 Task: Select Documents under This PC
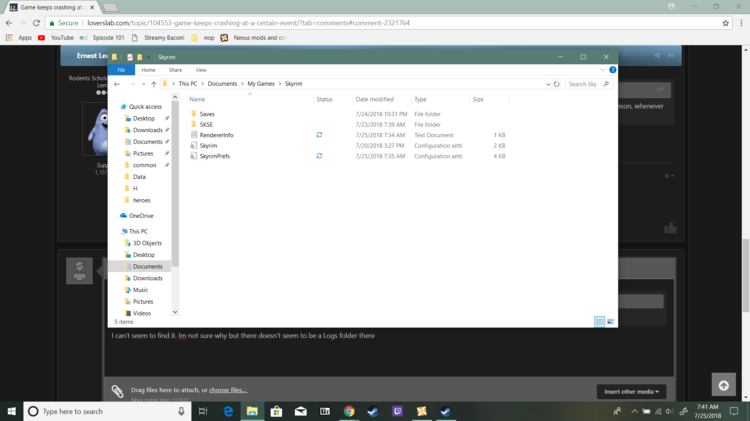pos(147,266)
